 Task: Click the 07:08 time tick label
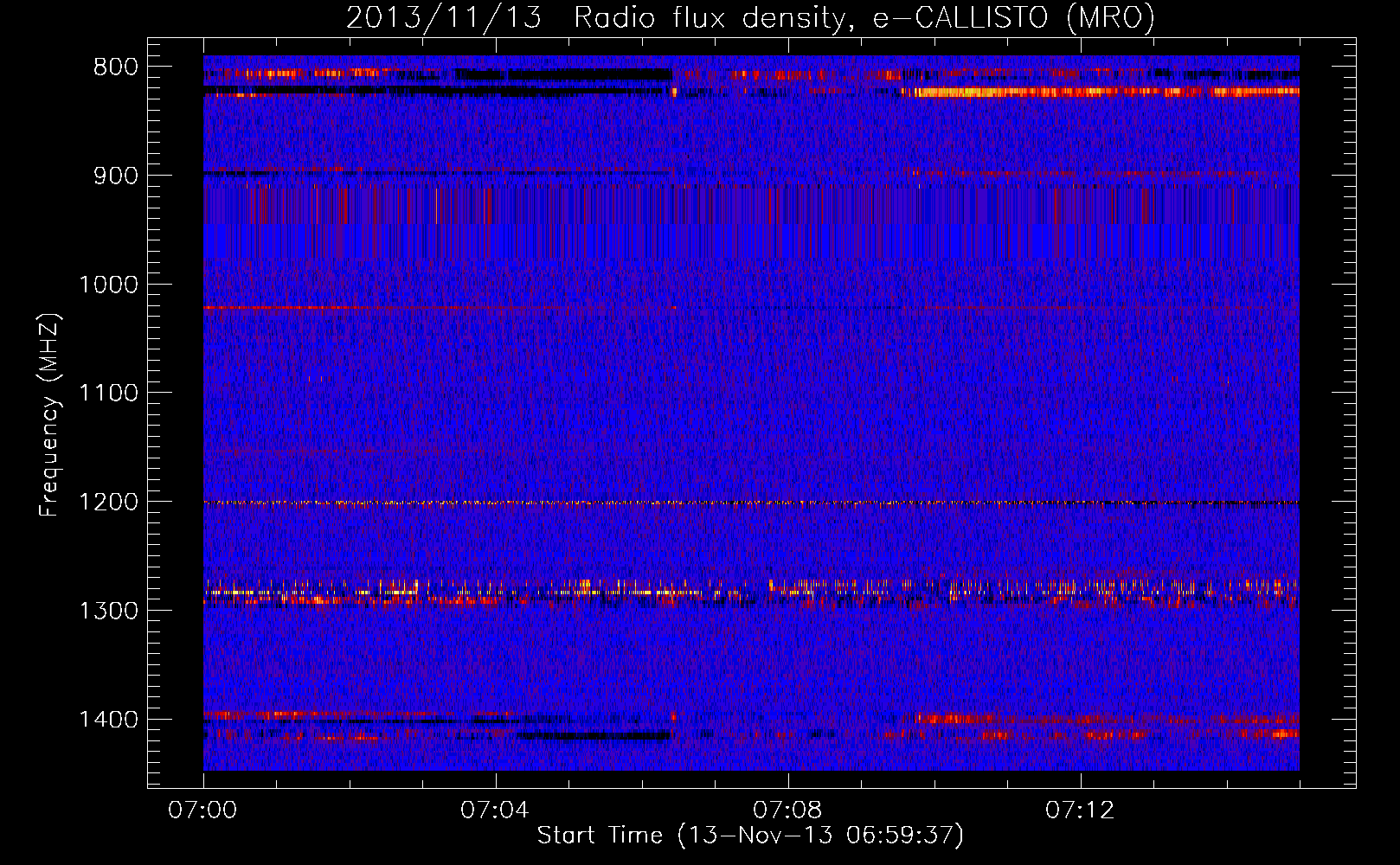[x=787, y=811]
